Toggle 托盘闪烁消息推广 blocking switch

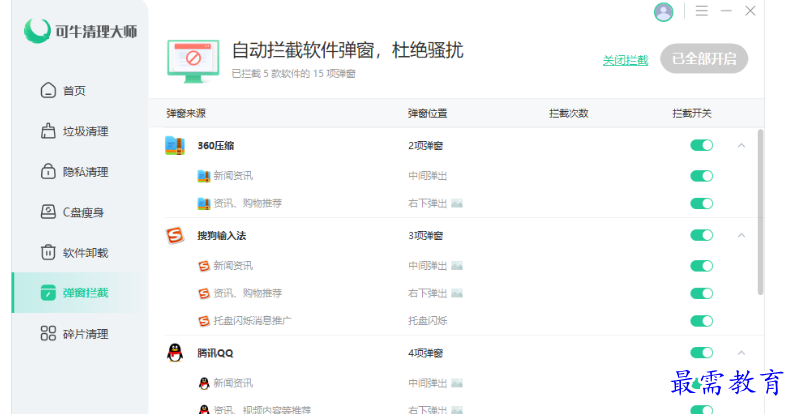[702, 321]
